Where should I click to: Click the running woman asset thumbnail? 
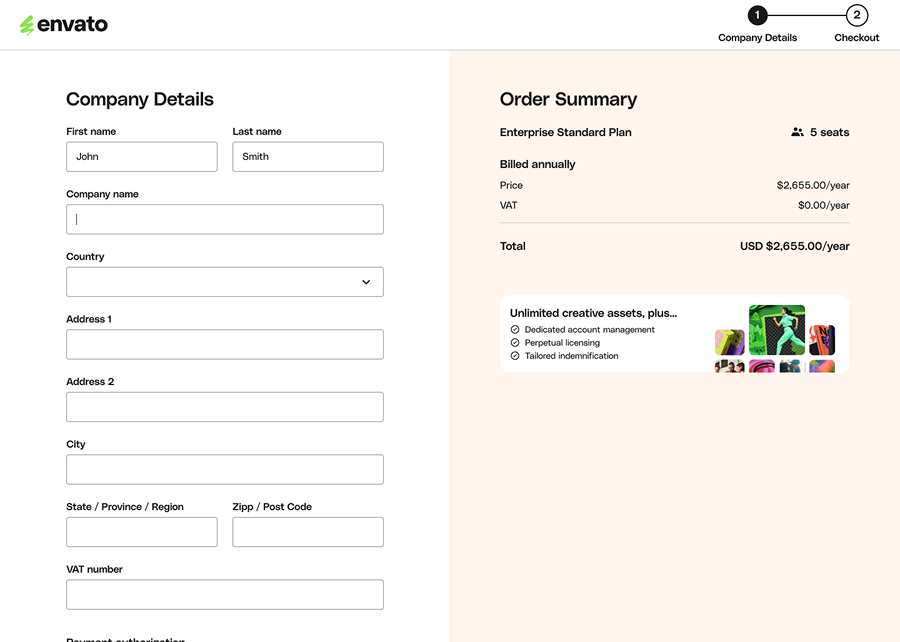click(x=777, y=330)
